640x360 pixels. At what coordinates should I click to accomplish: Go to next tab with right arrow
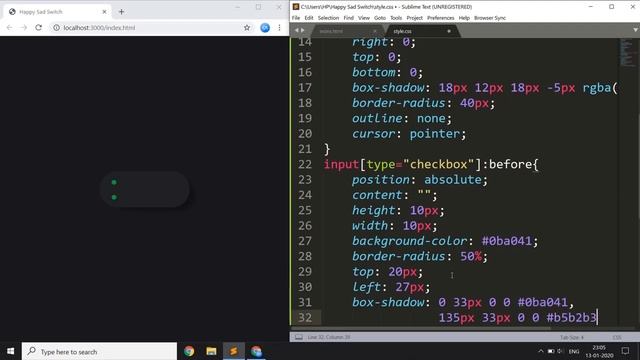[302, 30]
